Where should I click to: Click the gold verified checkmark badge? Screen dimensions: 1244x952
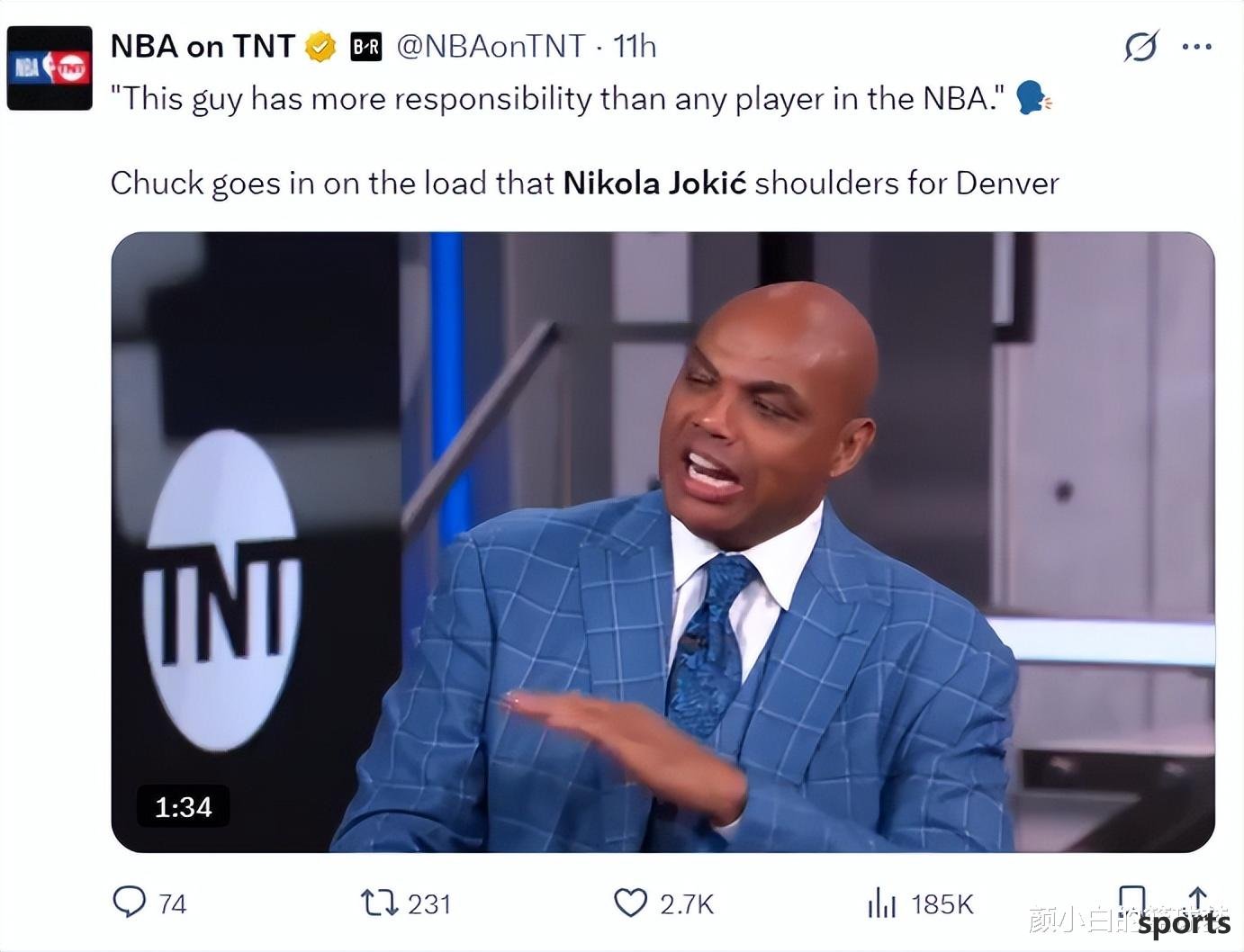(x=320, y=46)
